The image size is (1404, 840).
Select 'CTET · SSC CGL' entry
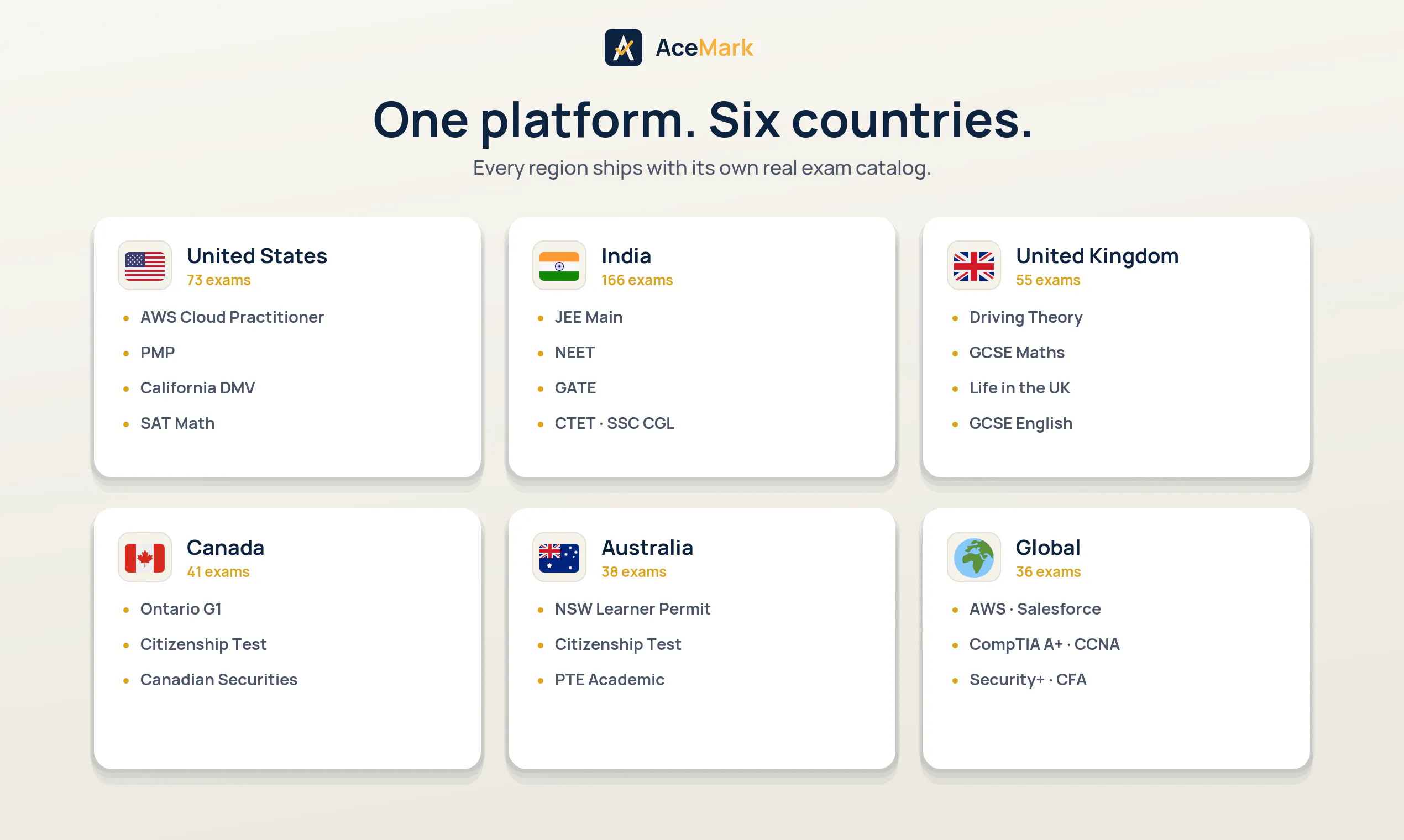click(x=614, y=423)
